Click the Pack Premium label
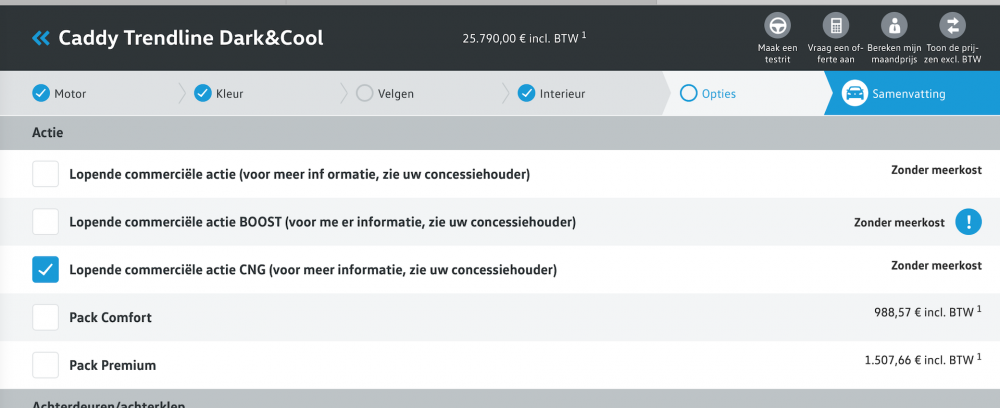The width and height of the screenshot is (1000, 408). click(112, 365)
